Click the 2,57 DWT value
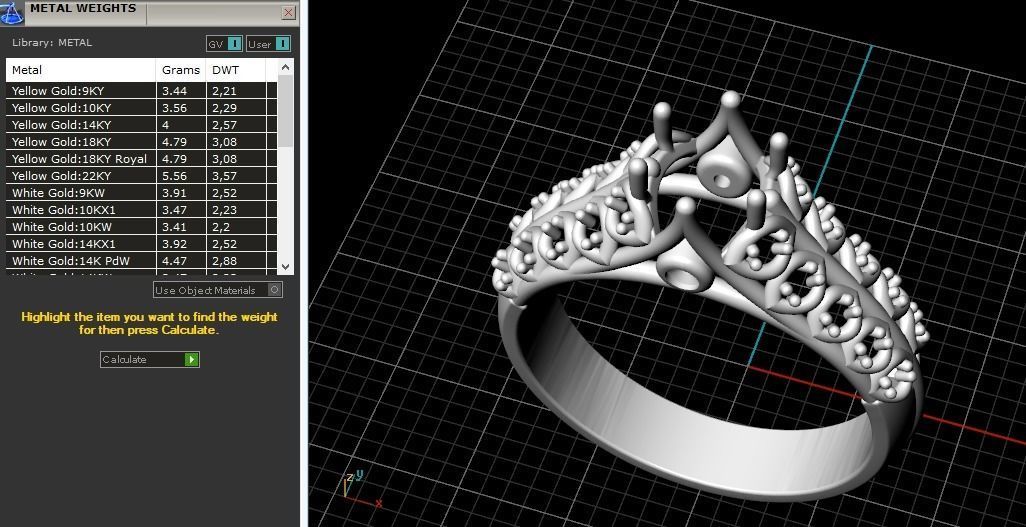The width and height of the screenshot is (1026, 527). (x=224, y=125)
